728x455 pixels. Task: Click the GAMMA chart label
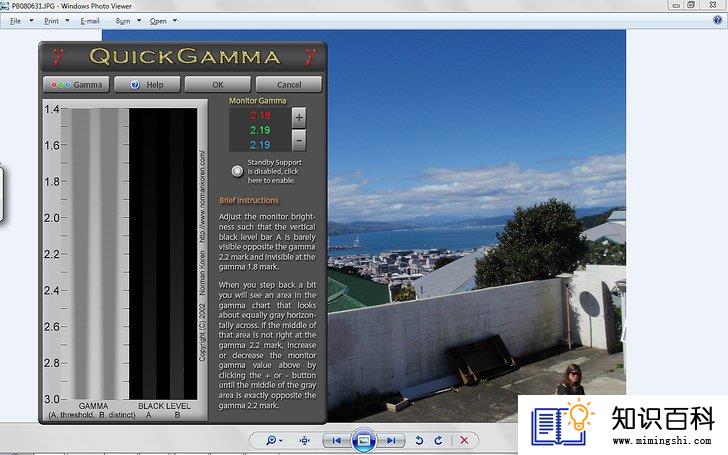click(x=93, y=406)
